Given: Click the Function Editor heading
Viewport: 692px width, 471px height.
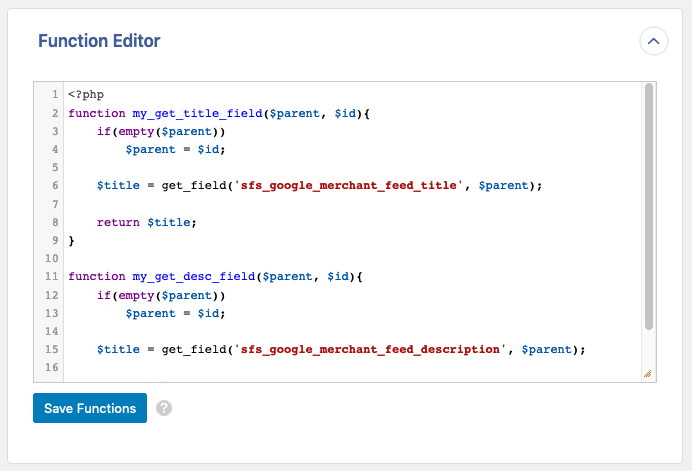Looking at the screenshot, I should (x=99, y=41).
